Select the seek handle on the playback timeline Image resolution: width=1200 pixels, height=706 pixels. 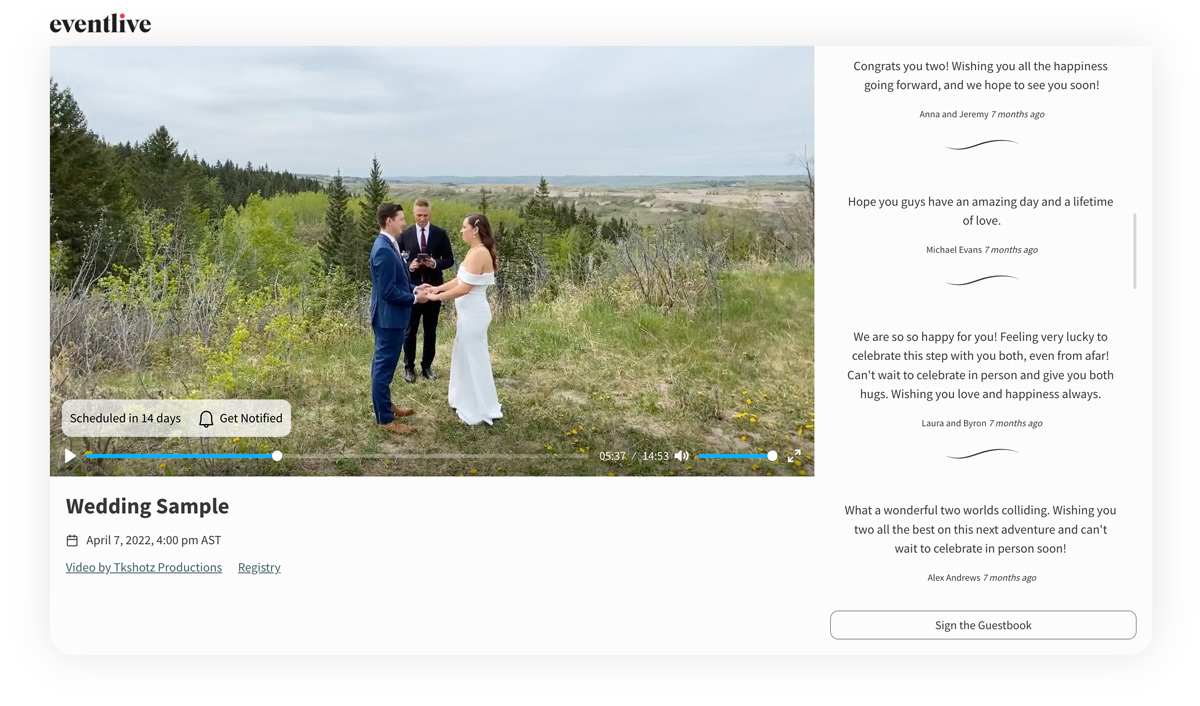[277, 455]
